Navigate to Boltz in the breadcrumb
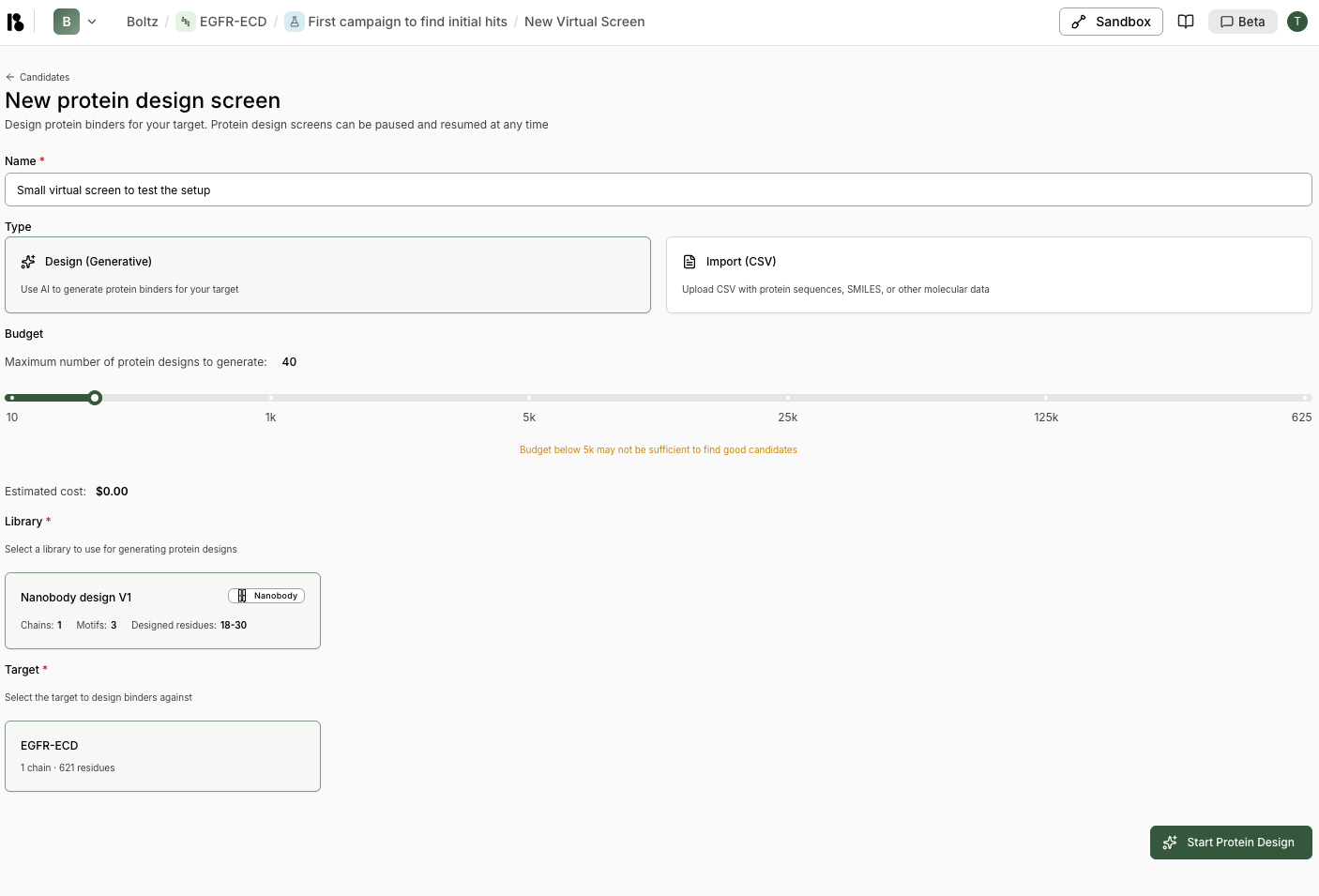Screen dimensions: 1319x896 142,21
